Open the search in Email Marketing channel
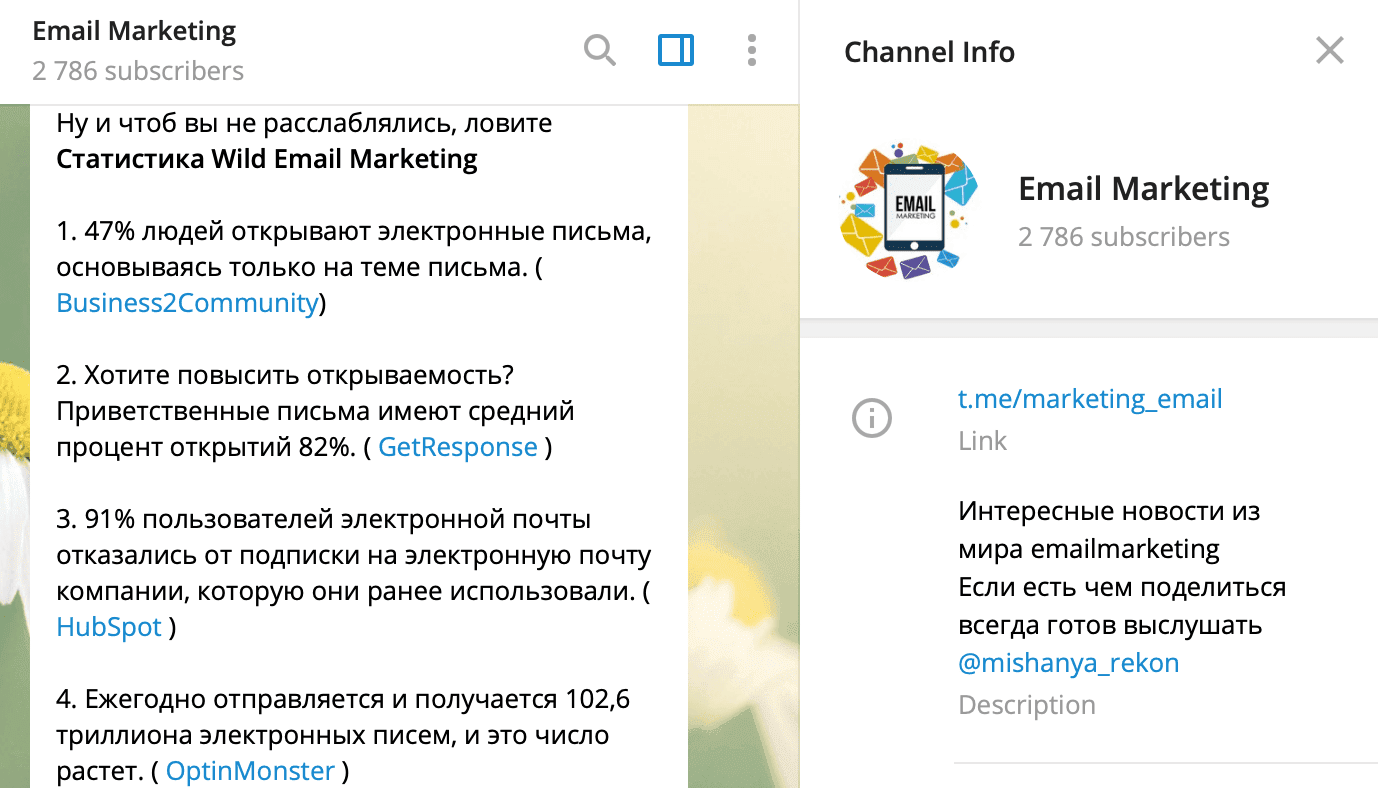Screen dimensions: 1378x788 coord(600,49)
